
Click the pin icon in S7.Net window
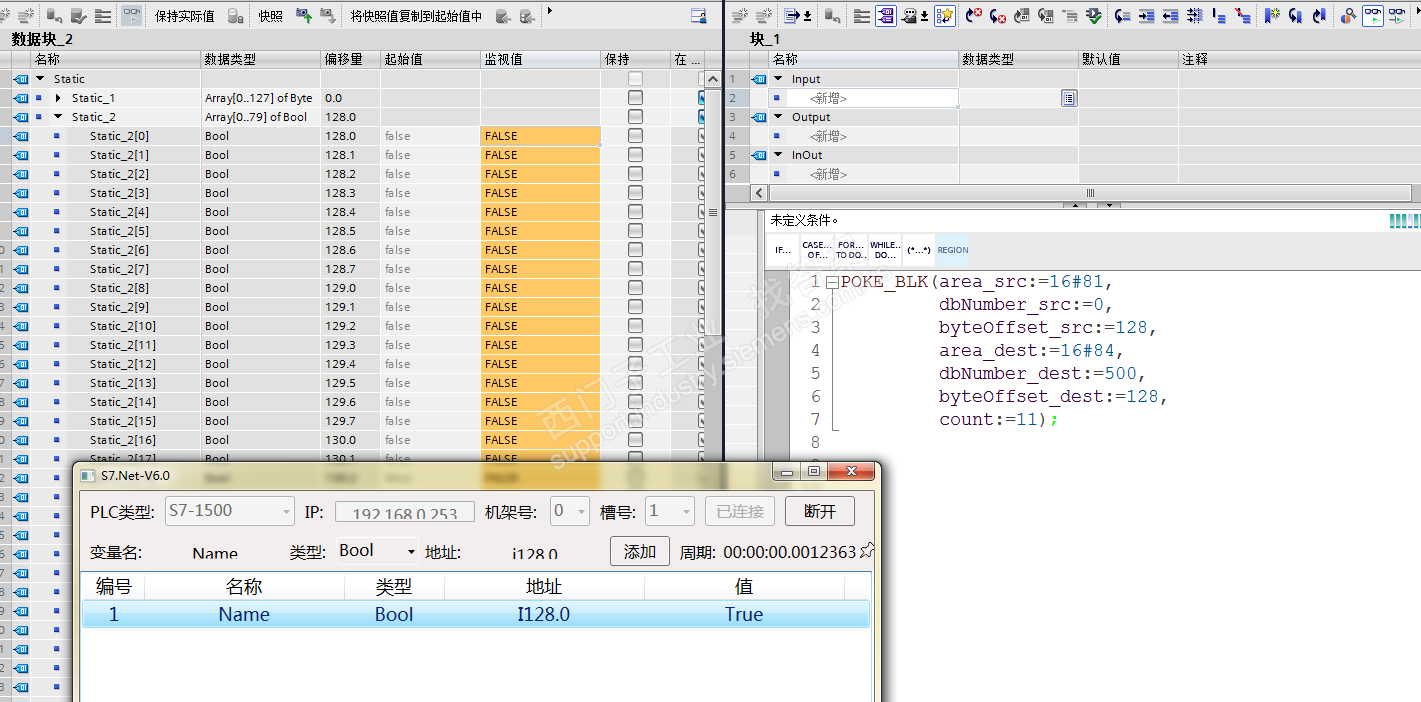point(867,550)
